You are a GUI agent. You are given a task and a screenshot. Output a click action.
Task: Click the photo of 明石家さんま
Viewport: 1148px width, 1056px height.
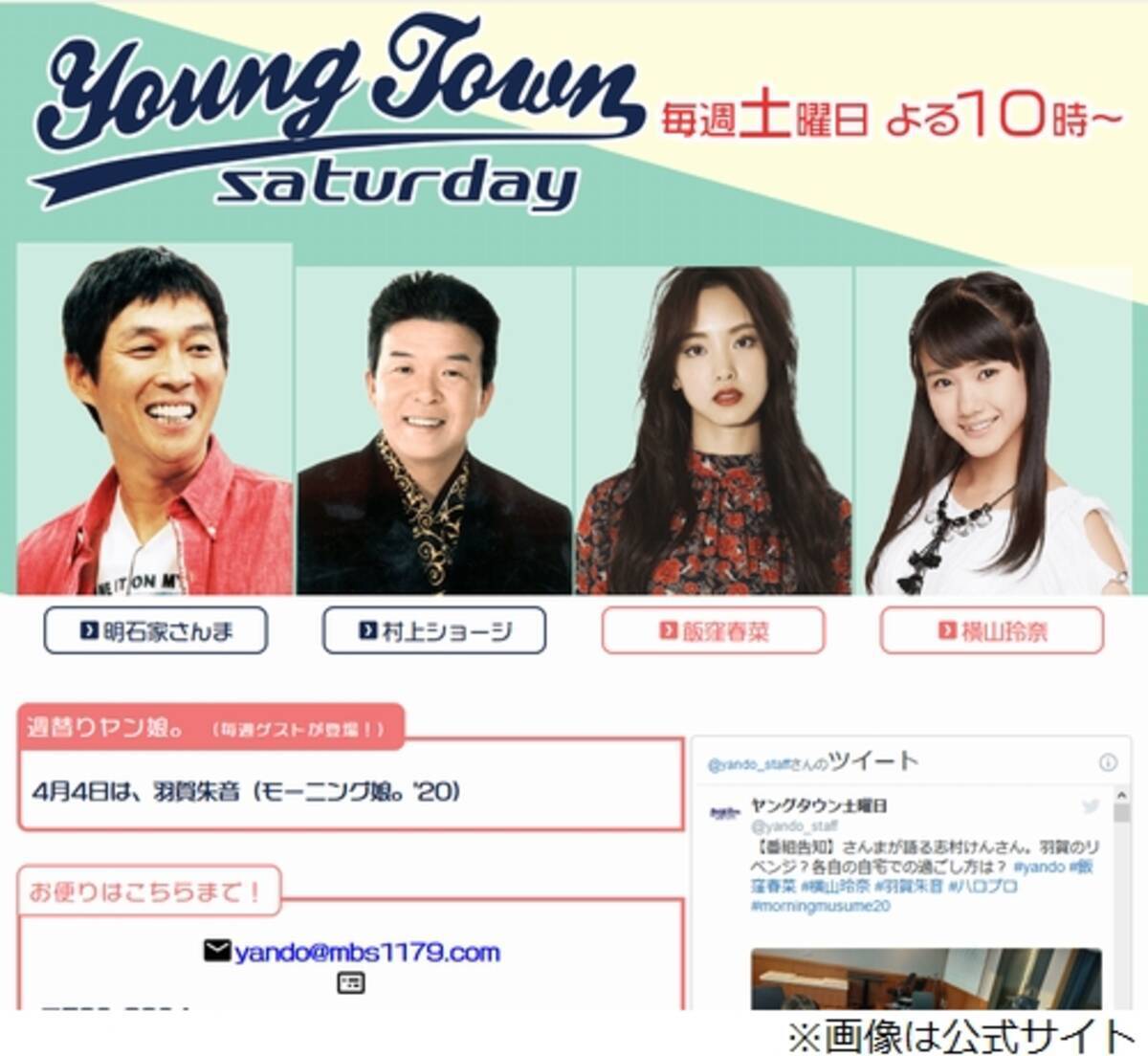[x=154, y=419]
